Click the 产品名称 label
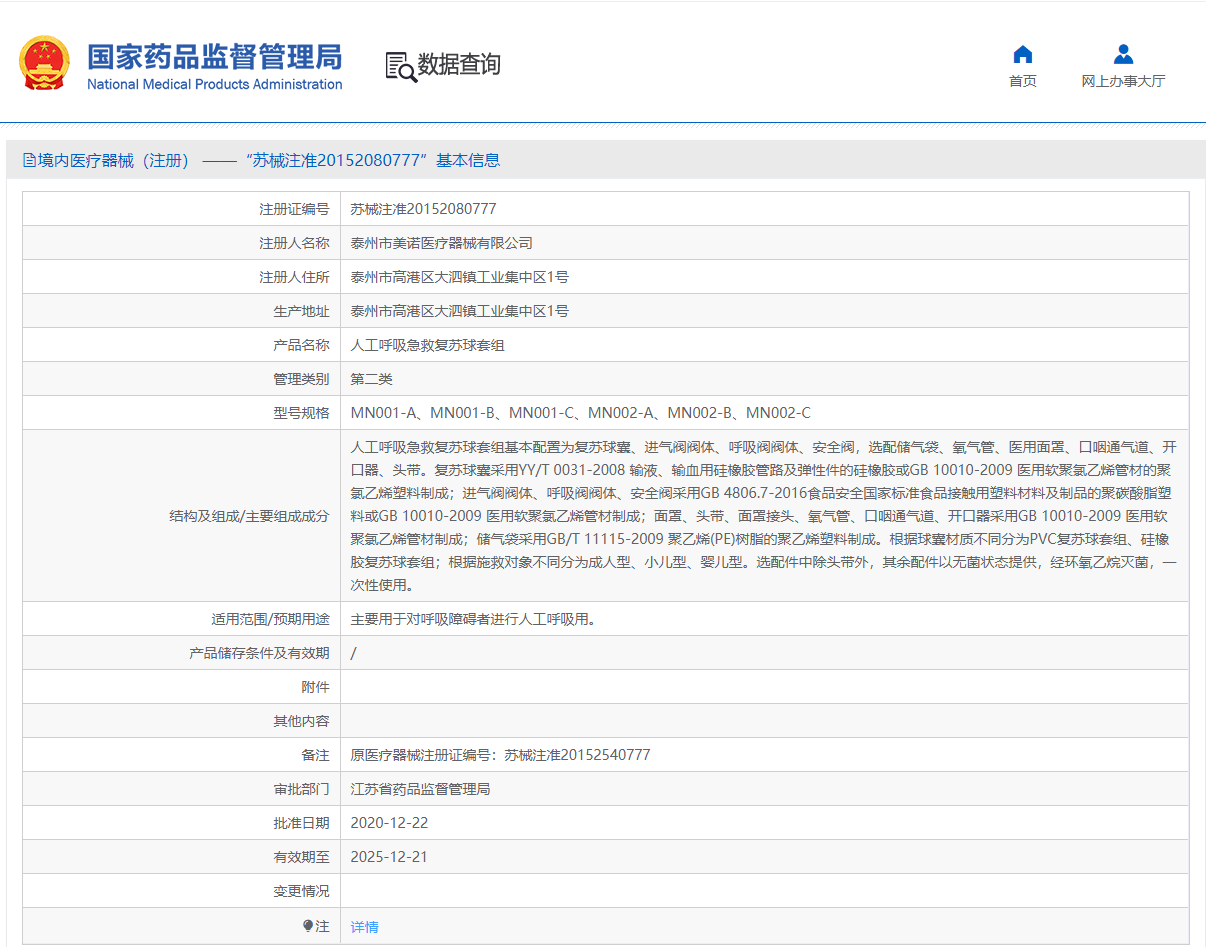The height and width of the screenshot is (947, 1206). pyautogui.click(x=301, y=345)
